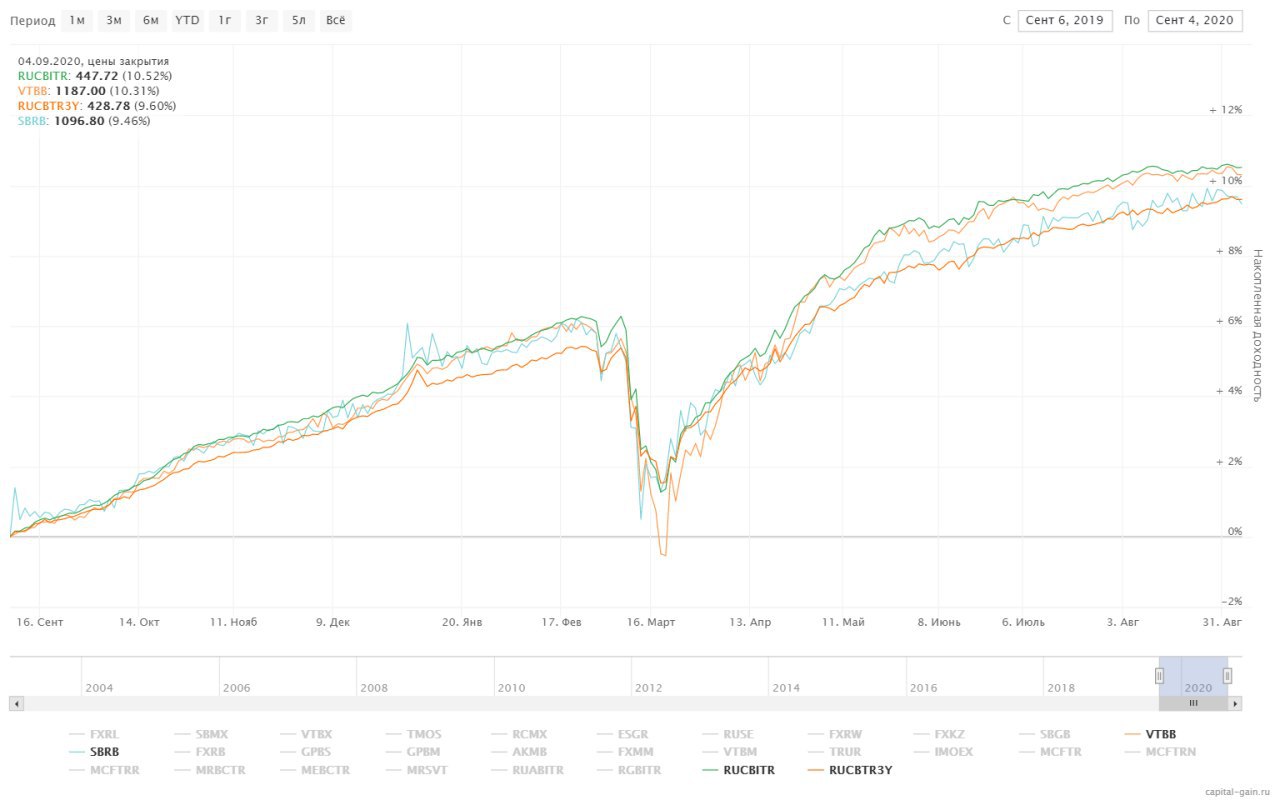The height and width of the screenshot is (800, 1280).
Task: Select the 1м period button
Action: 77,20
